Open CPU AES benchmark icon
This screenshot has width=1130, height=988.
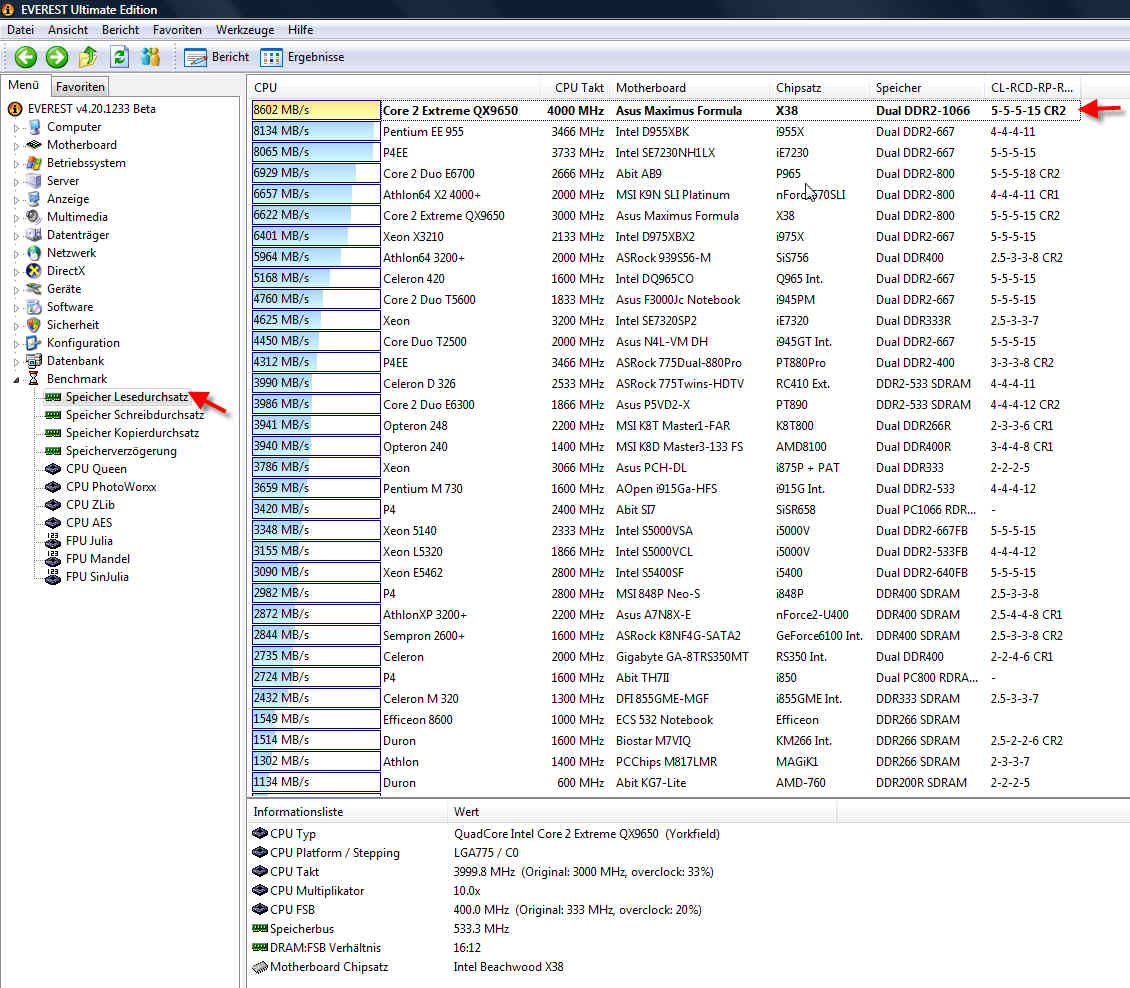(x=53, y=523)
